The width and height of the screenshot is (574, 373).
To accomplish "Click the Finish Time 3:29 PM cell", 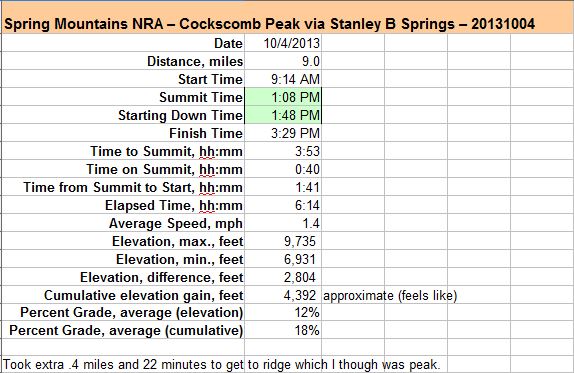I will pos(283,133).
